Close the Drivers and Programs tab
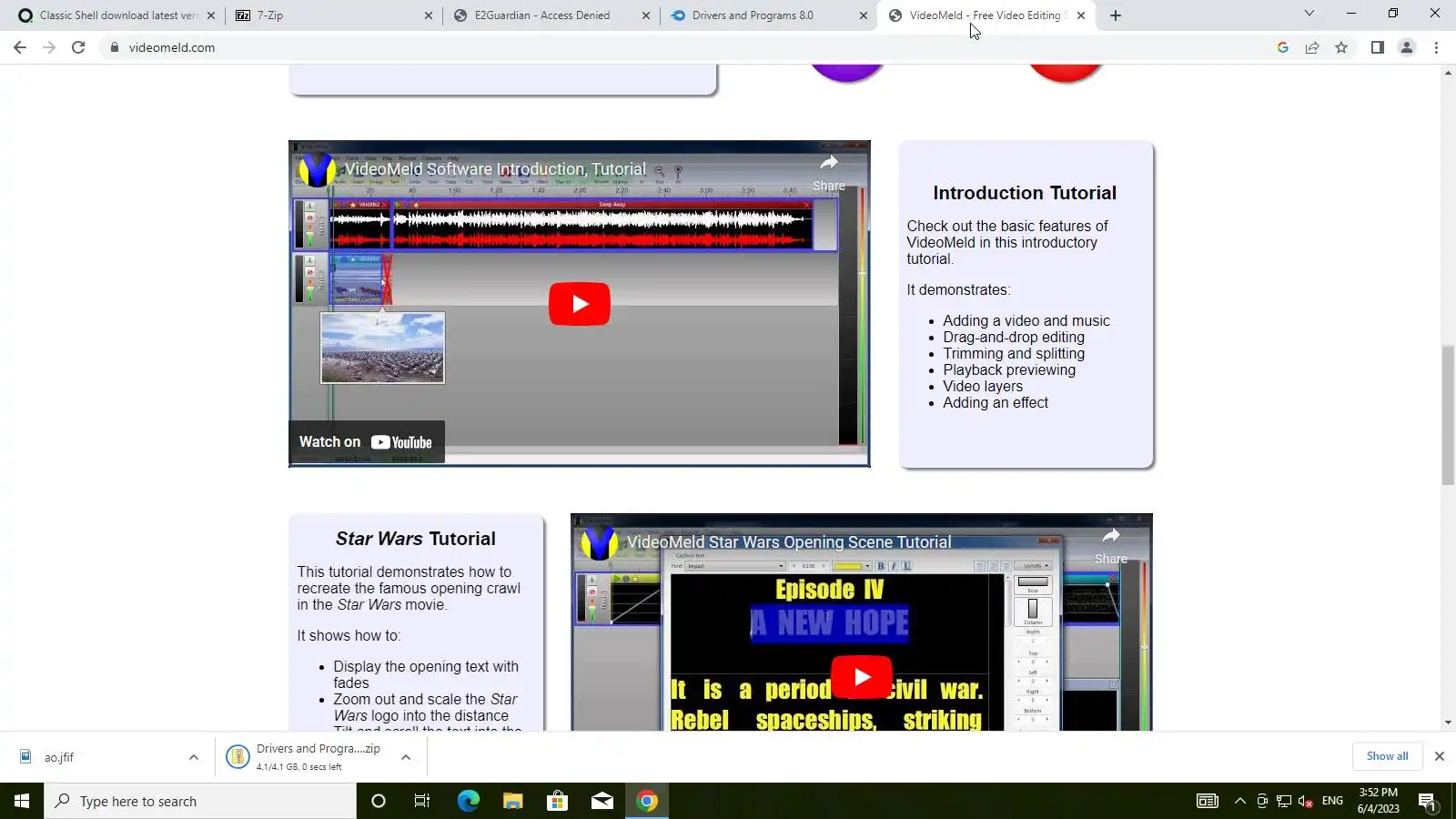This screenshot has height=819, width=1456. (864, 15)
